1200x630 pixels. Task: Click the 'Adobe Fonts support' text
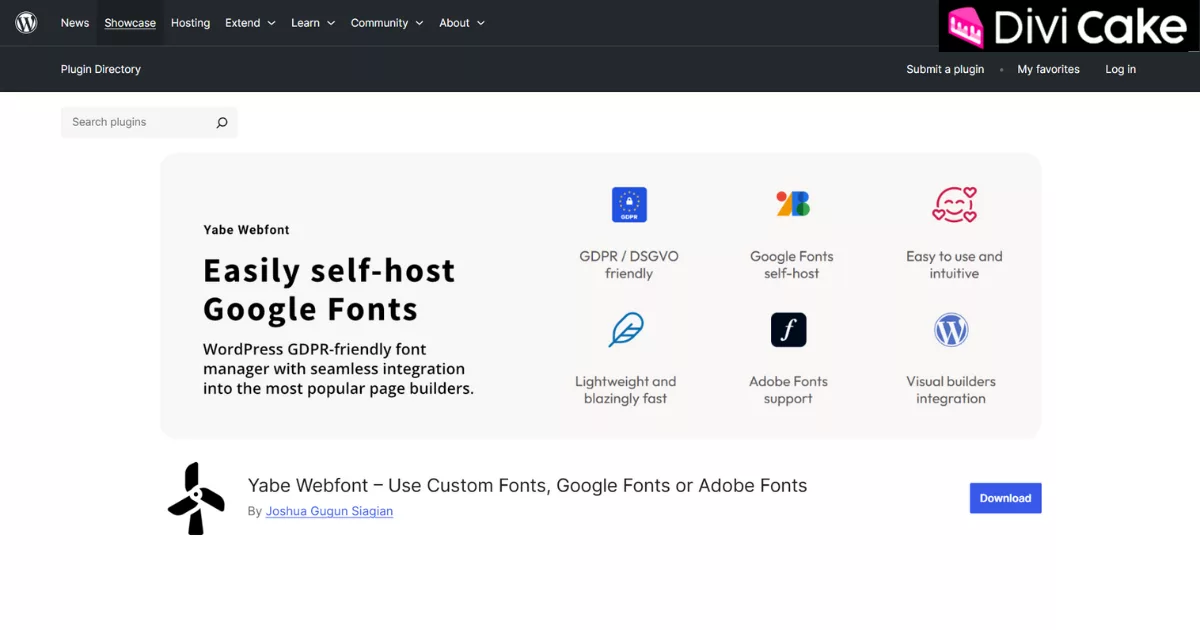[x=788, y=390]
